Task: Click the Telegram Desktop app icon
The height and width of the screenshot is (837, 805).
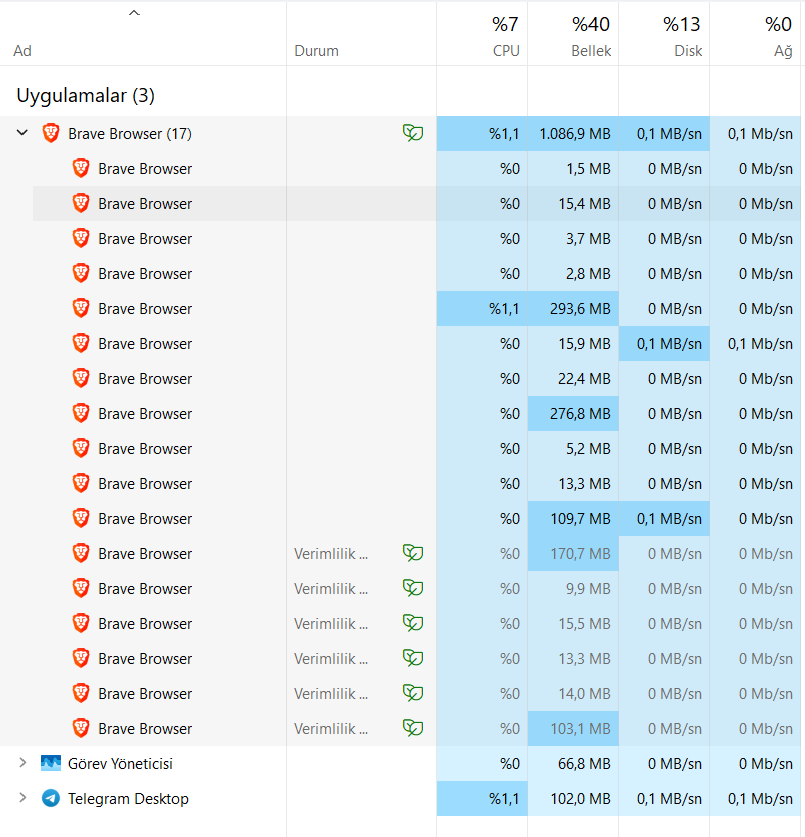Action: (x=51, y=799)
